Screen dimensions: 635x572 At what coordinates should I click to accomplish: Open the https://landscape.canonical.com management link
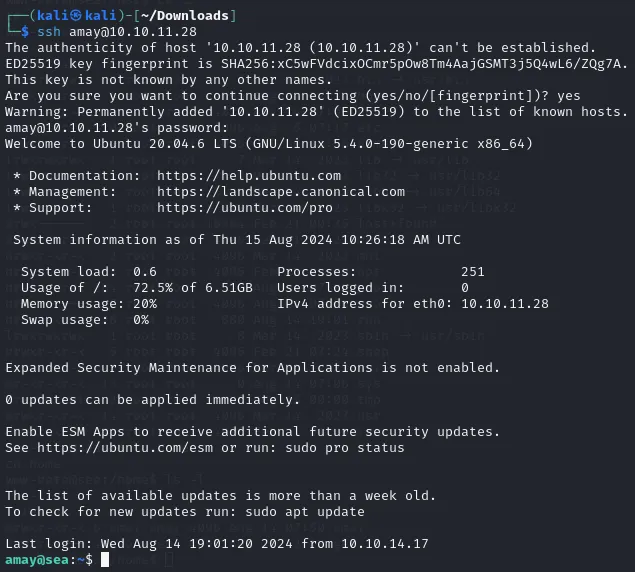[x=281, y=192]
